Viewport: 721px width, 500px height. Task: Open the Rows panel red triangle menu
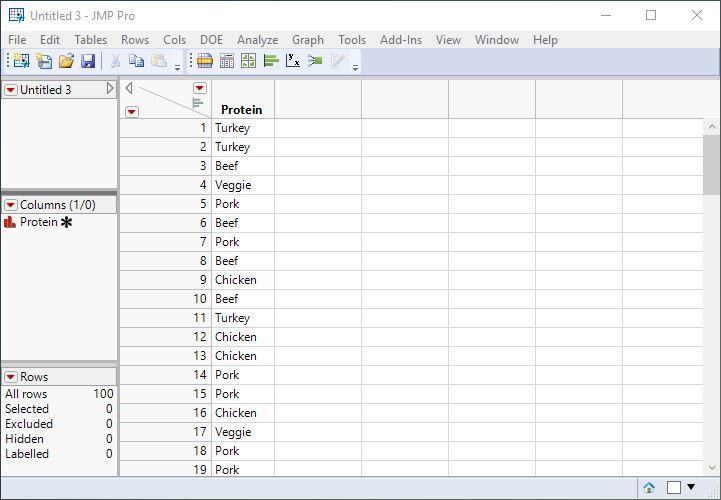coord(11,377)
